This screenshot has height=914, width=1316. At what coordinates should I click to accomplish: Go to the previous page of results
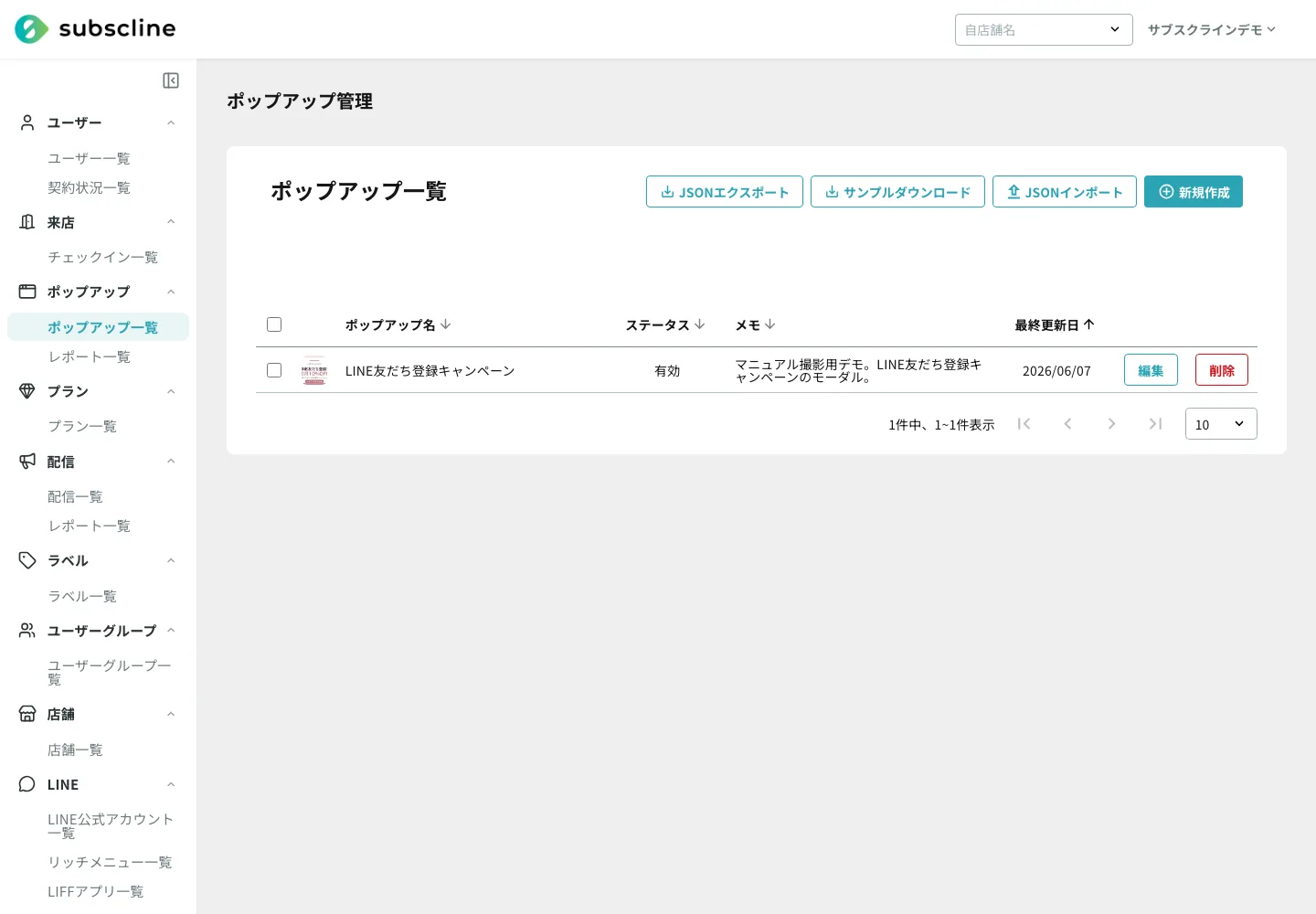click(x=1067, y=424)
